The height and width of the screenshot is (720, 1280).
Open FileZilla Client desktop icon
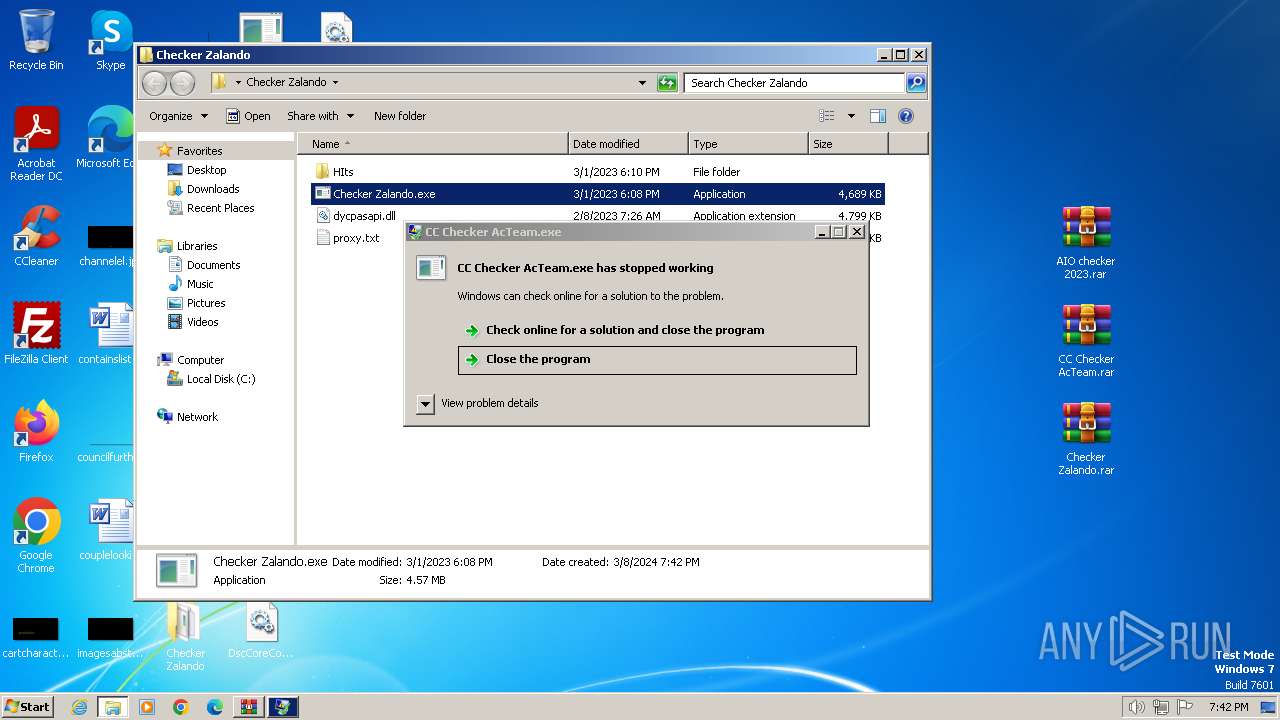click(36, 334)
